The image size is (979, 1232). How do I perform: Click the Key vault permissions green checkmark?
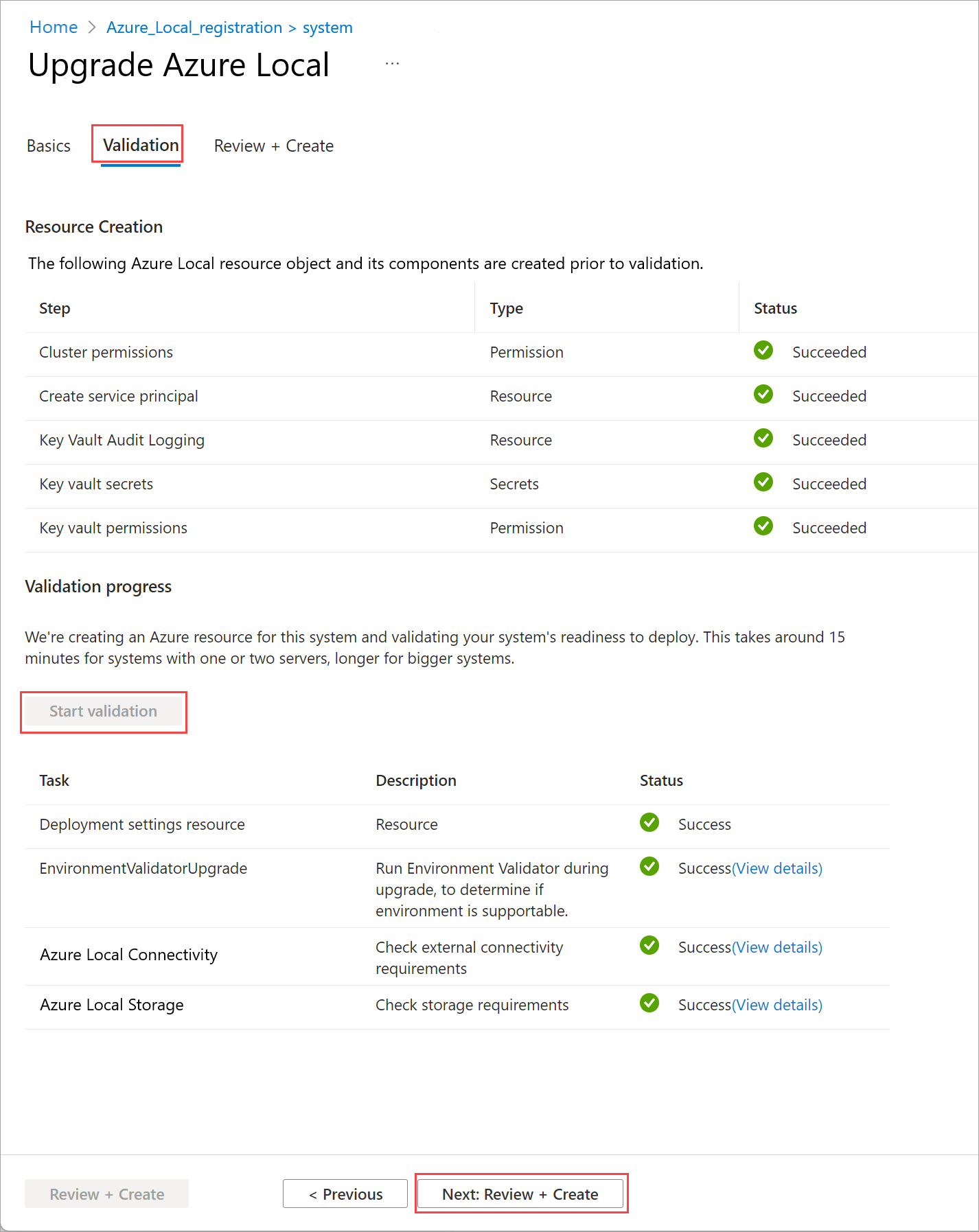[x=763, y=526]
